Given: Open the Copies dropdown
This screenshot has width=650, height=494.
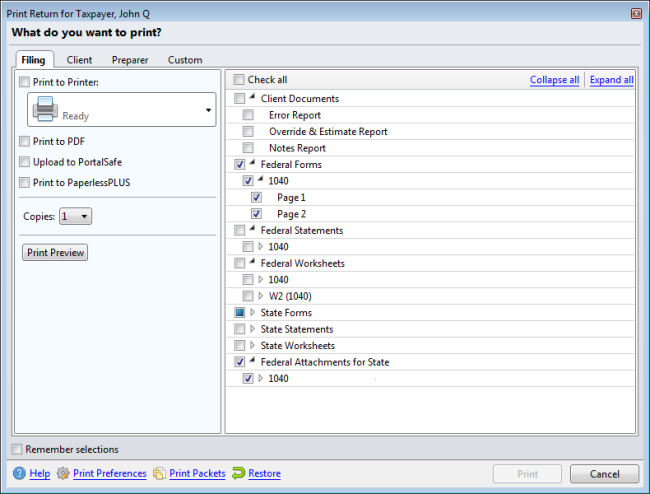Looking at the screenshot, I should point(75,216).
